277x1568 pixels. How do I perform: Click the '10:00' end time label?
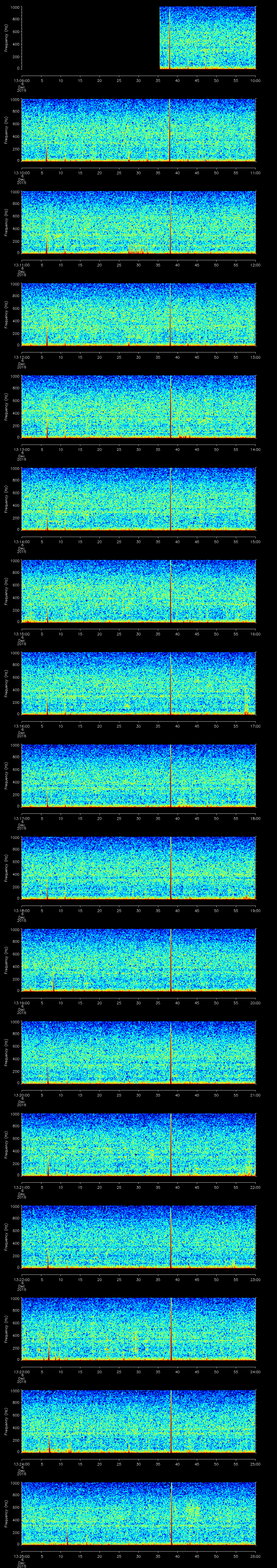pos(256,80)
